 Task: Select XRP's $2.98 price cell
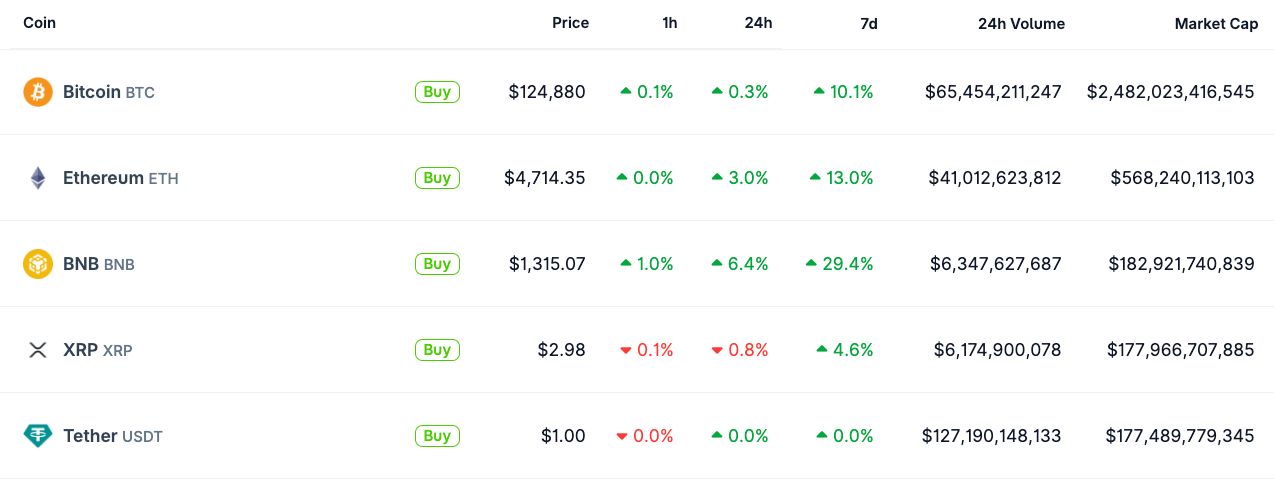coord(561,350)
